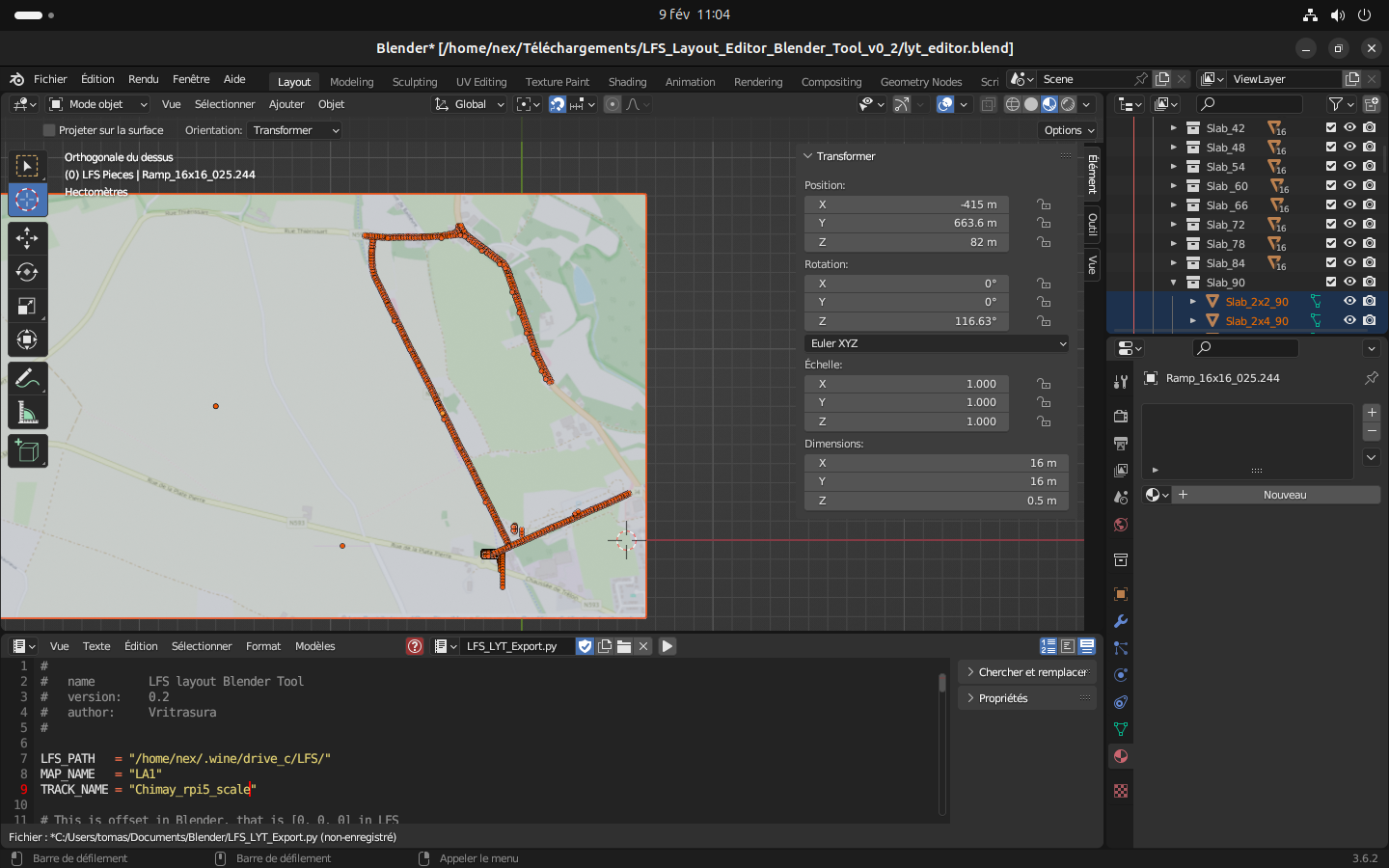Open the Modifiers wrench properties tab
Screen dimensions: 1389x868
point(1121,621)
